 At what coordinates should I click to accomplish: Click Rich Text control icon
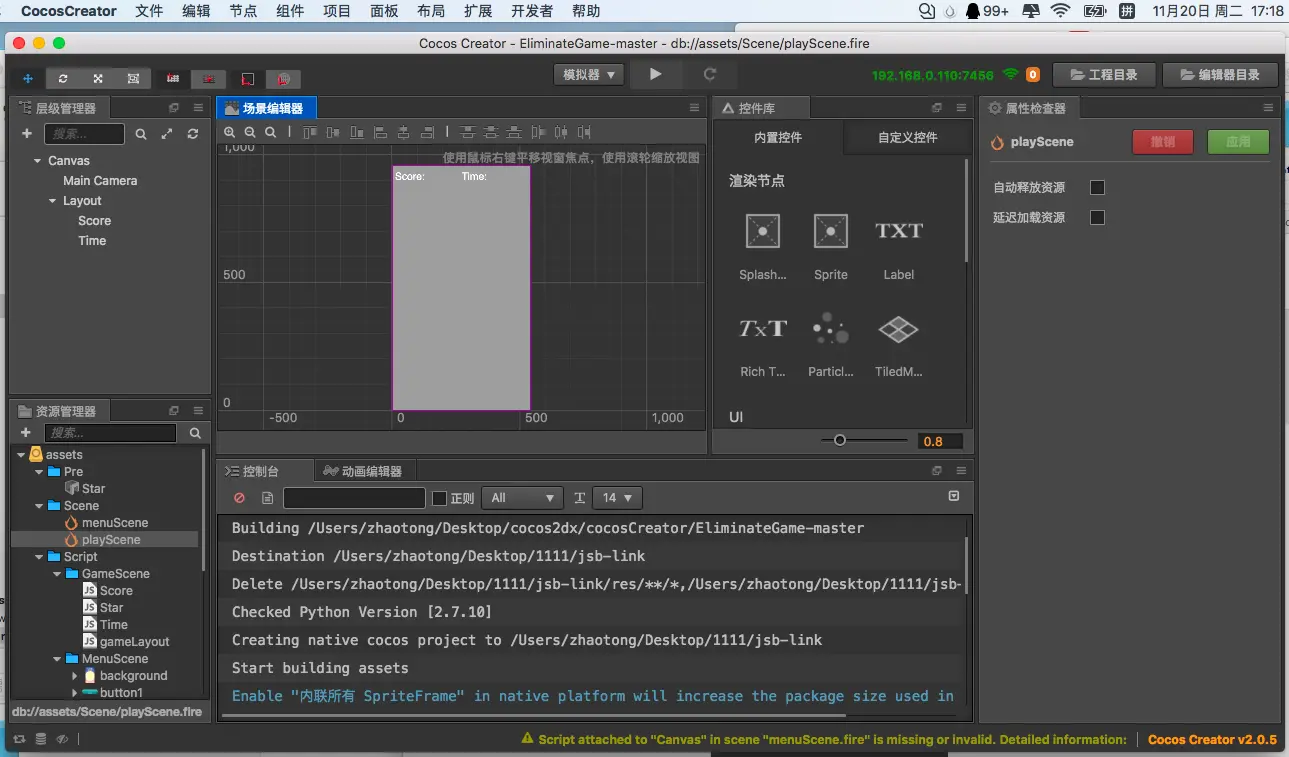(x=763, y=328)
